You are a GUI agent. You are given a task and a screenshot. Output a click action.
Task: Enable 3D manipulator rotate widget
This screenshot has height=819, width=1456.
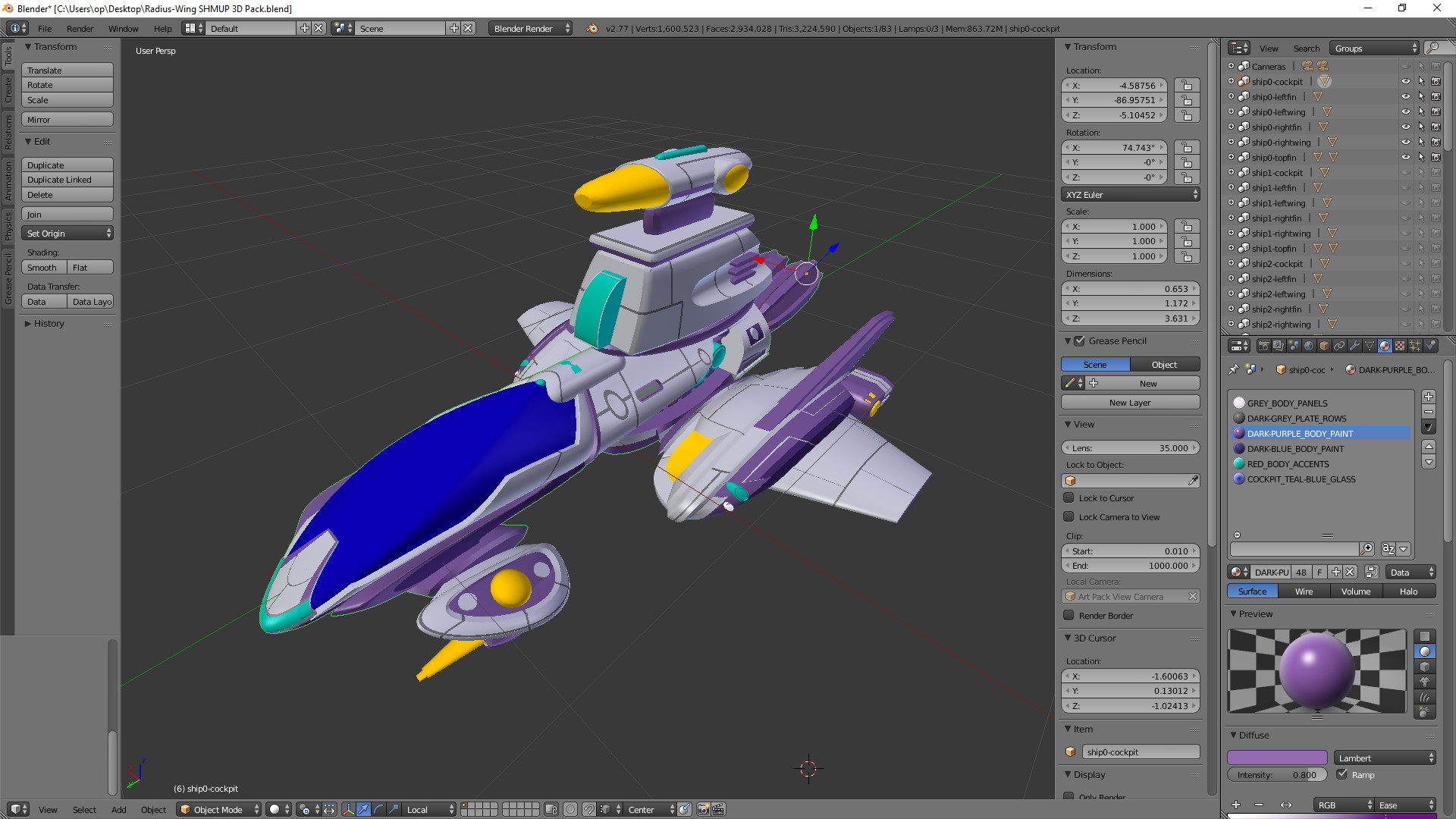click(x=378, y=809)
